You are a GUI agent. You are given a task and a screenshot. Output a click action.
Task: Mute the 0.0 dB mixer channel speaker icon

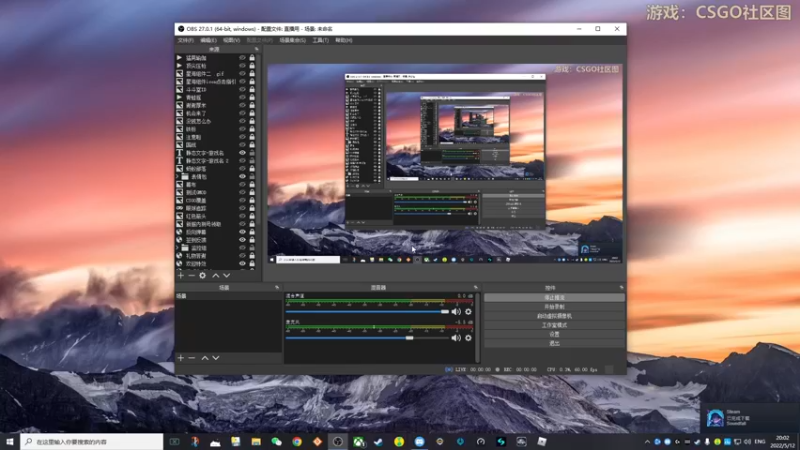coord(456,311)
